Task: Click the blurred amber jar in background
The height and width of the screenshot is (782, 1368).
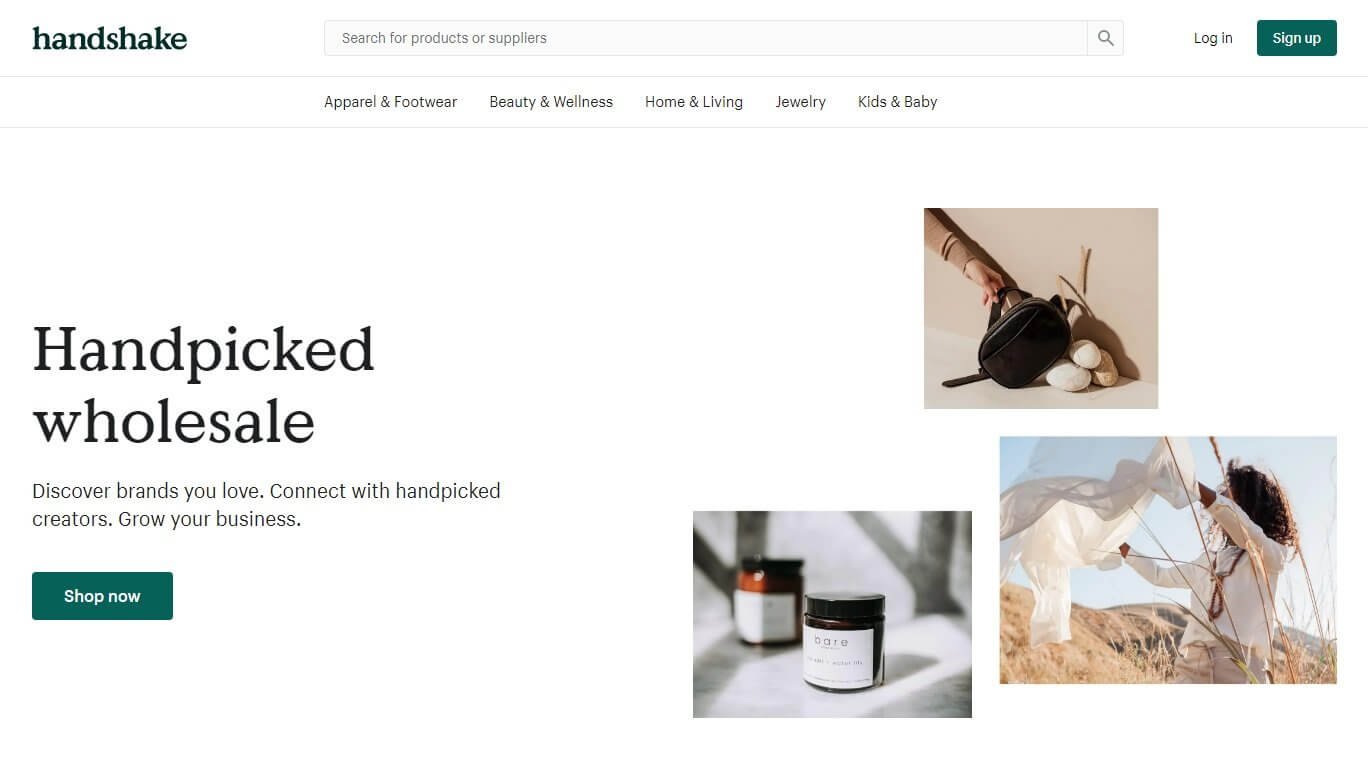Action: pyautogui.click(x=768, y=600)
